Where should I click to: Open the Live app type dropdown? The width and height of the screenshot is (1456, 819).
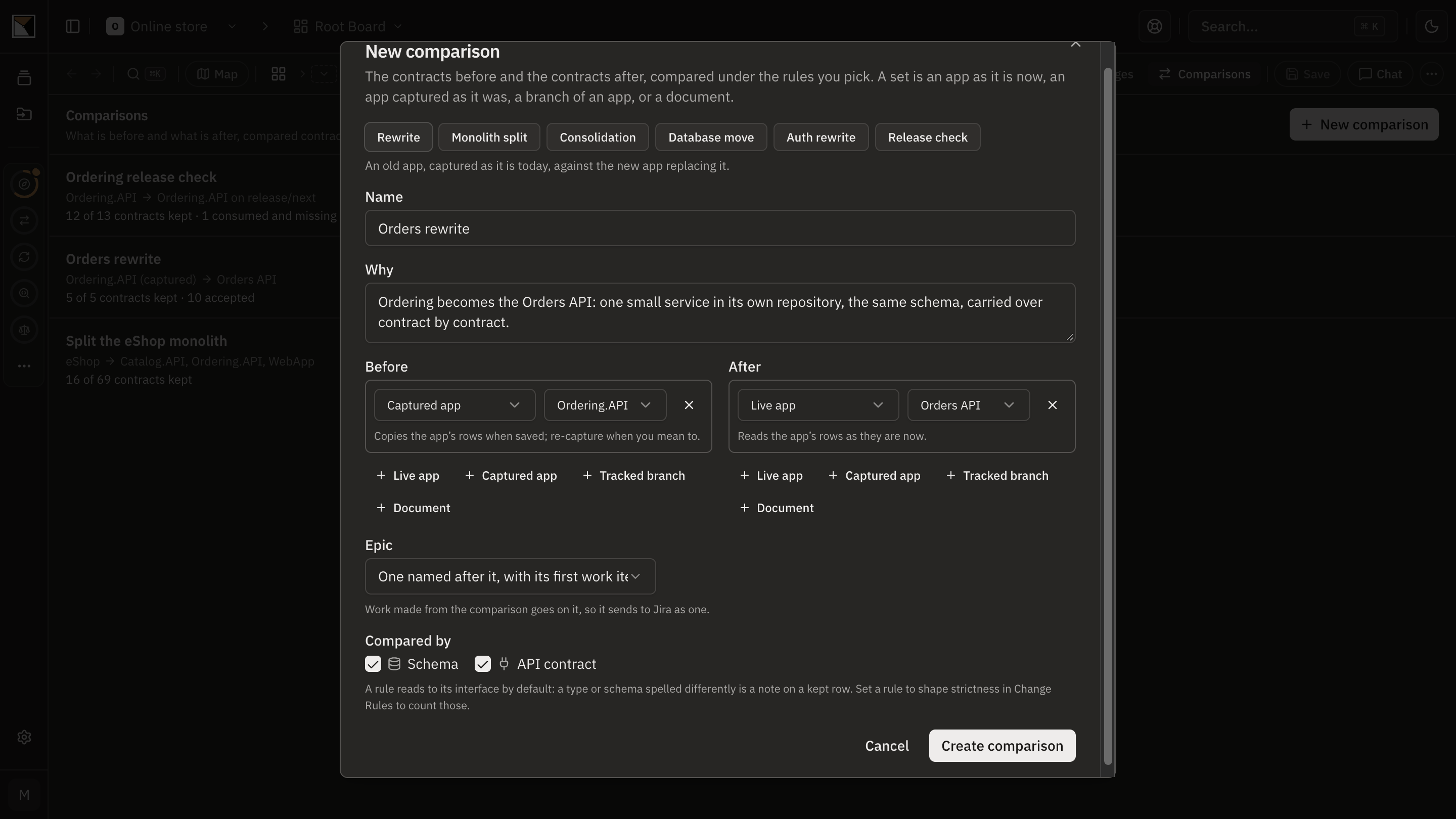pos(818,405)
